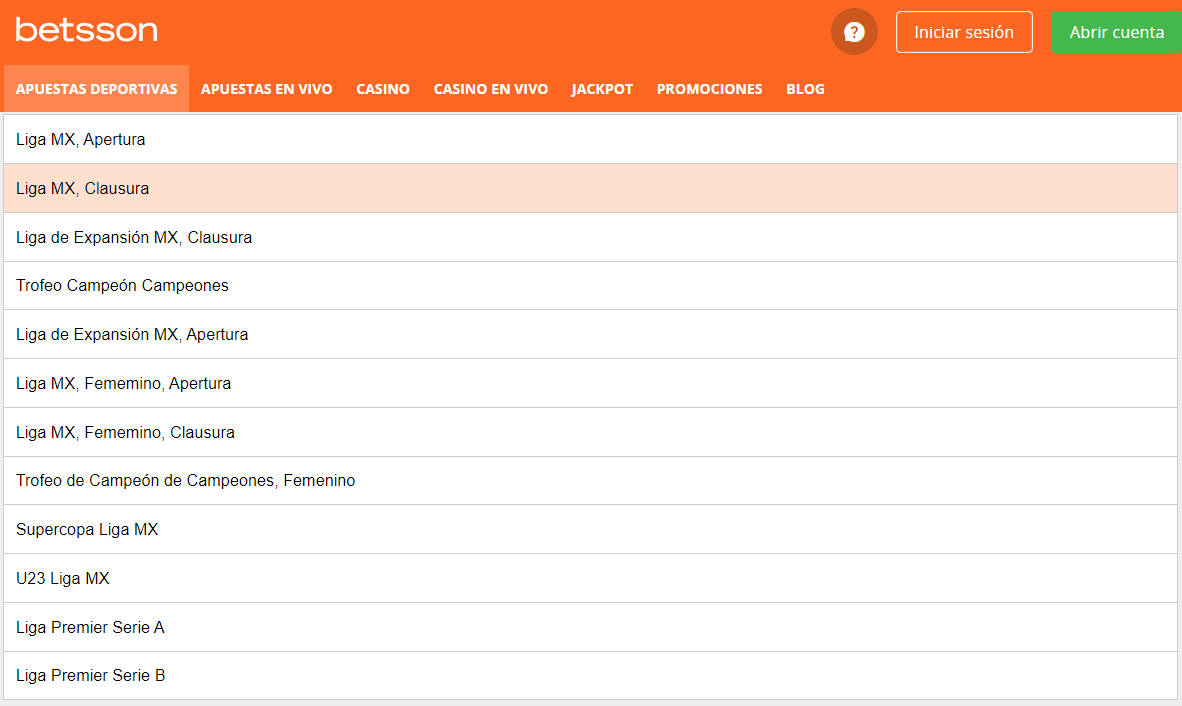This screenshot has height=706, width=1182.
Task: Click Iniciar sesión button
Action: pos(964,32)
